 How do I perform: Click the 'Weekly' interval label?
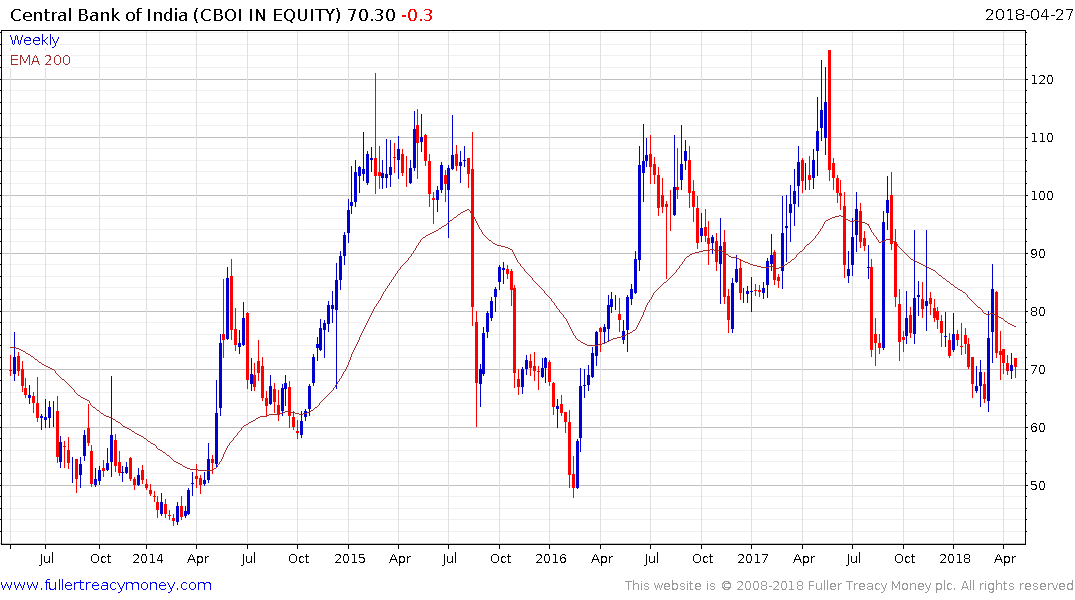pos(34,40)
